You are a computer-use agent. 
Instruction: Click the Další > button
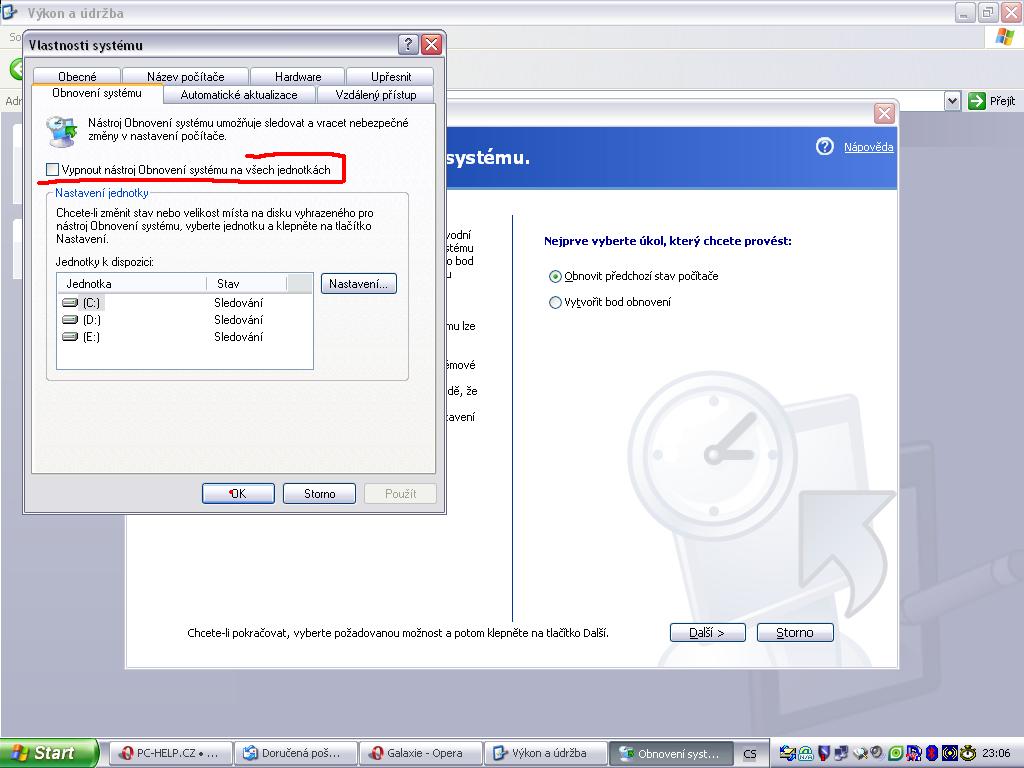[x=707, y=632]
